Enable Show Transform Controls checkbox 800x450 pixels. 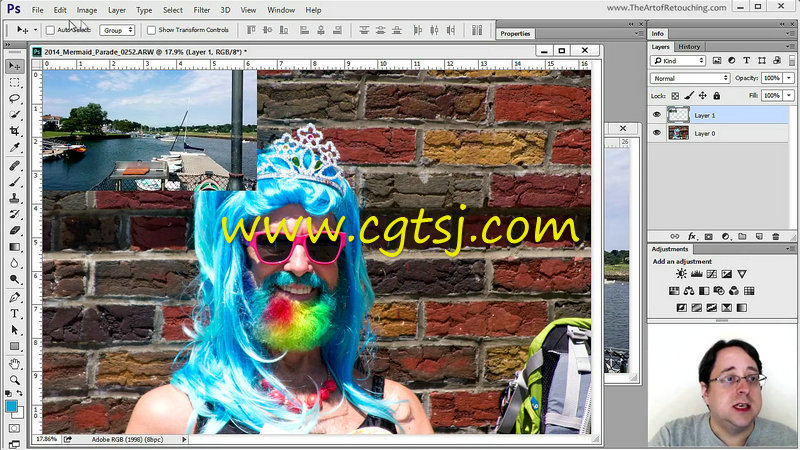pyautogui.click(x=152, y=30)
